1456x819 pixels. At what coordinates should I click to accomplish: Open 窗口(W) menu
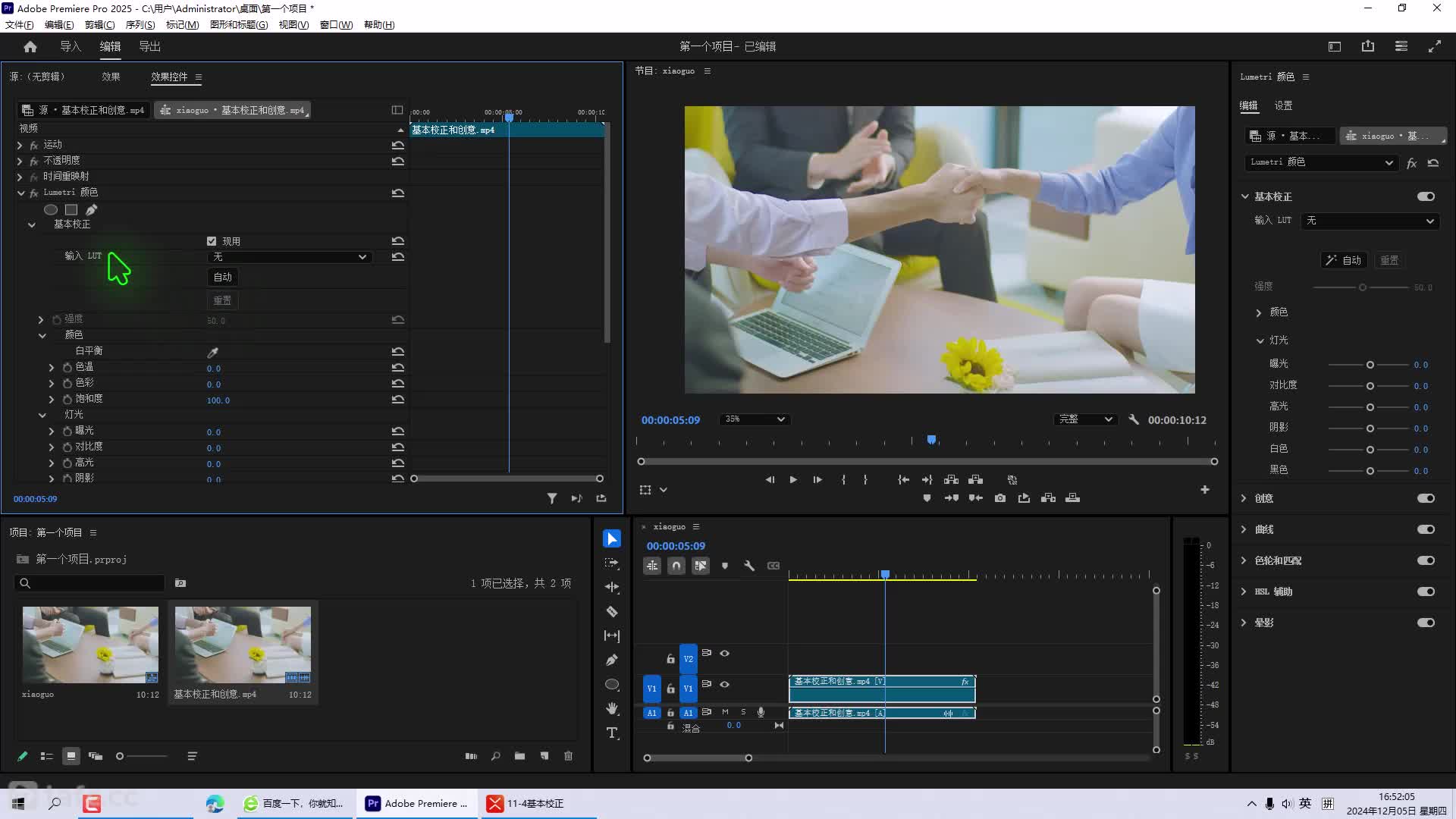(336, 24)
